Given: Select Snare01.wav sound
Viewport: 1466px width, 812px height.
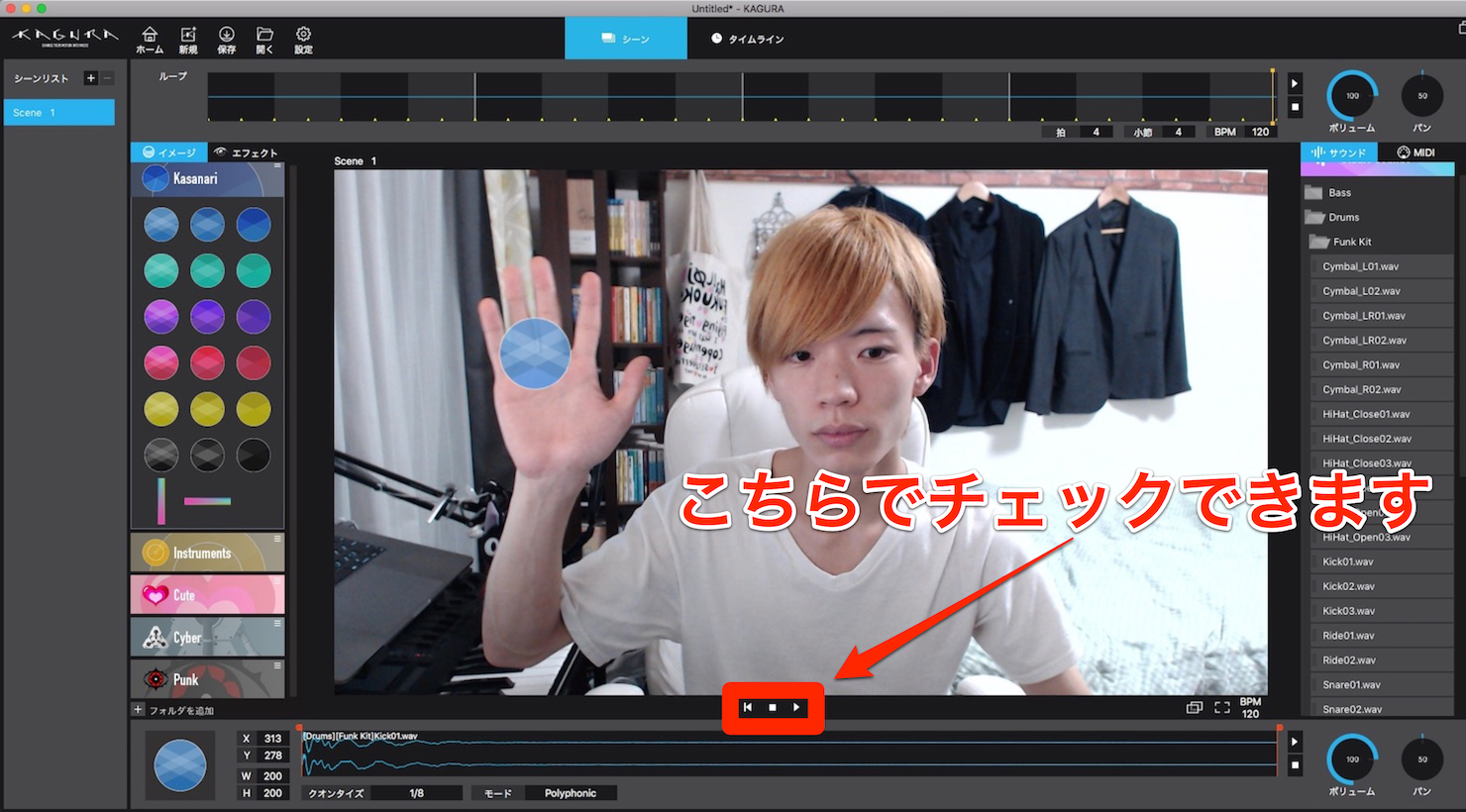Looking at the screenshot, I should click(x=1382, y=684).
